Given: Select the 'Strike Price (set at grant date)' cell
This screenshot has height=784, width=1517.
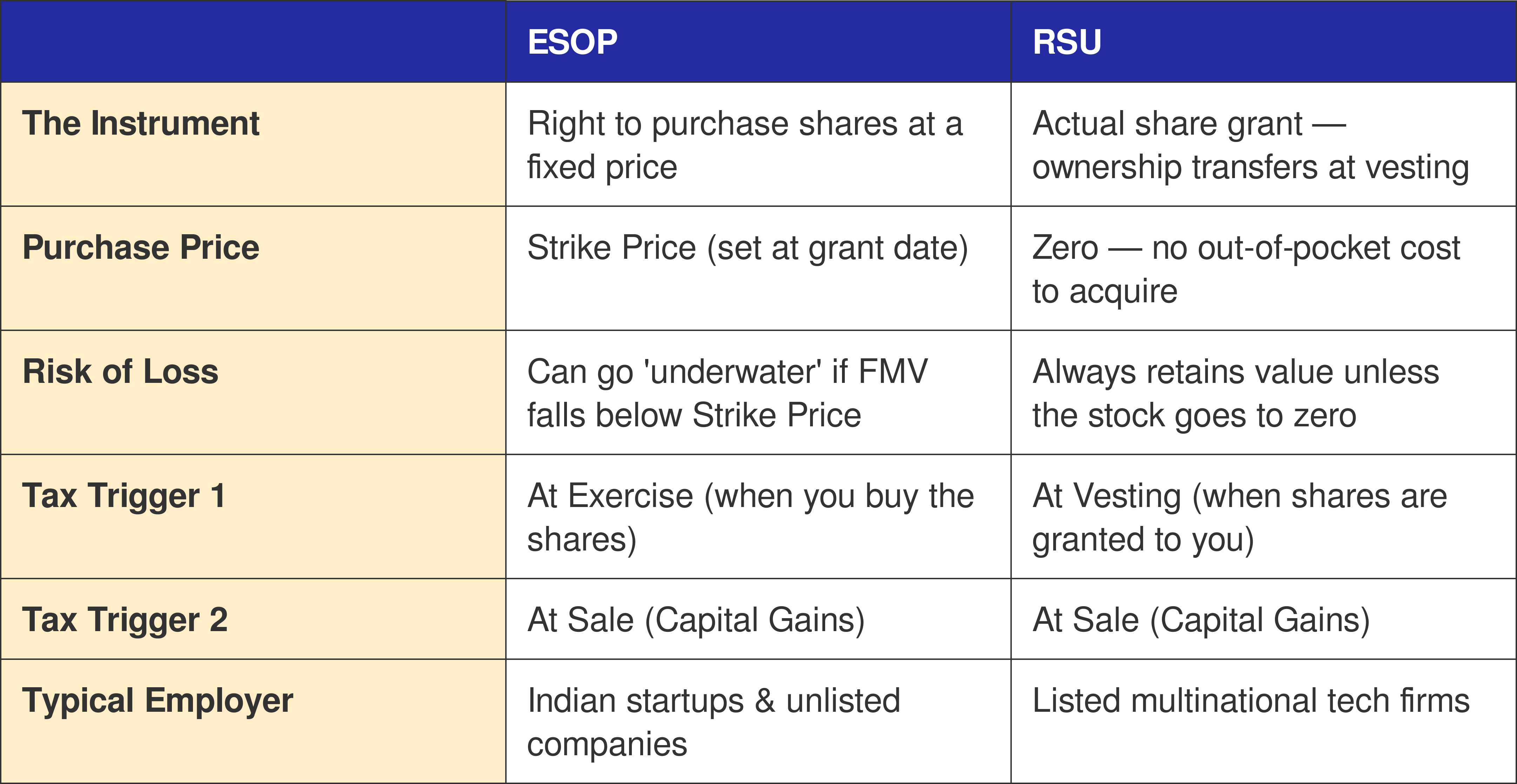Looking at the screenshot, I should (758, 268).
